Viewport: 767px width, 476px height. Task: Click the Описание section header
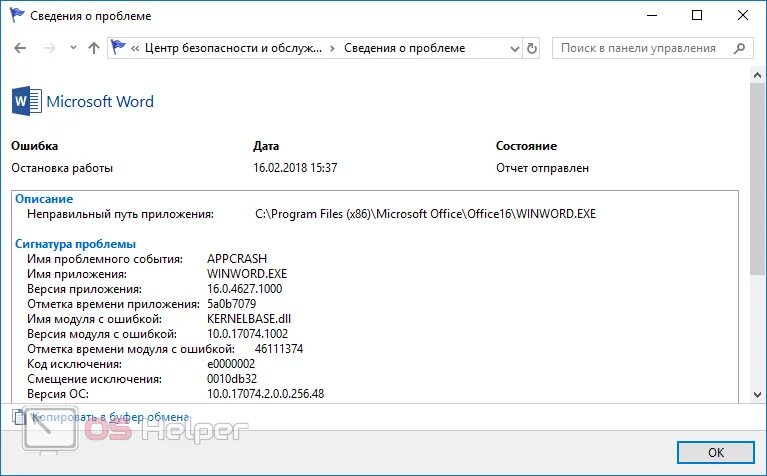point(44,199)
